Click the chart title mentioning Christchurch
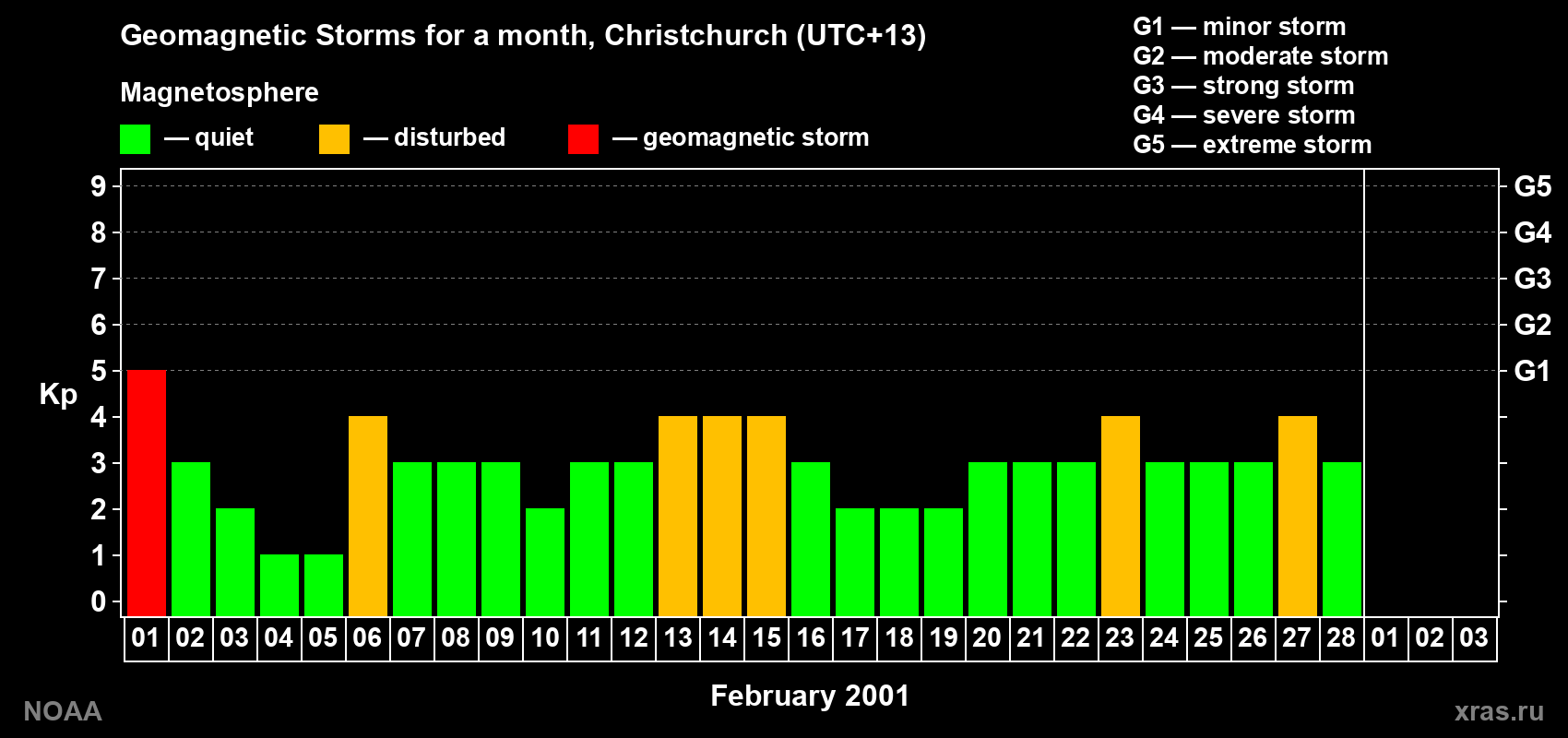 point(523,35)
